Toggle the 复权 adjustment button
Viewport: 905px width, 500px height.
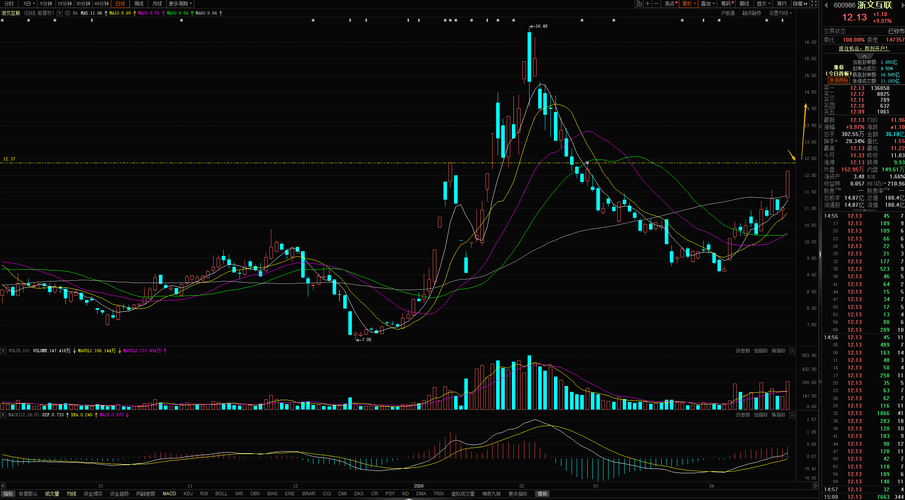coord(689,4)
